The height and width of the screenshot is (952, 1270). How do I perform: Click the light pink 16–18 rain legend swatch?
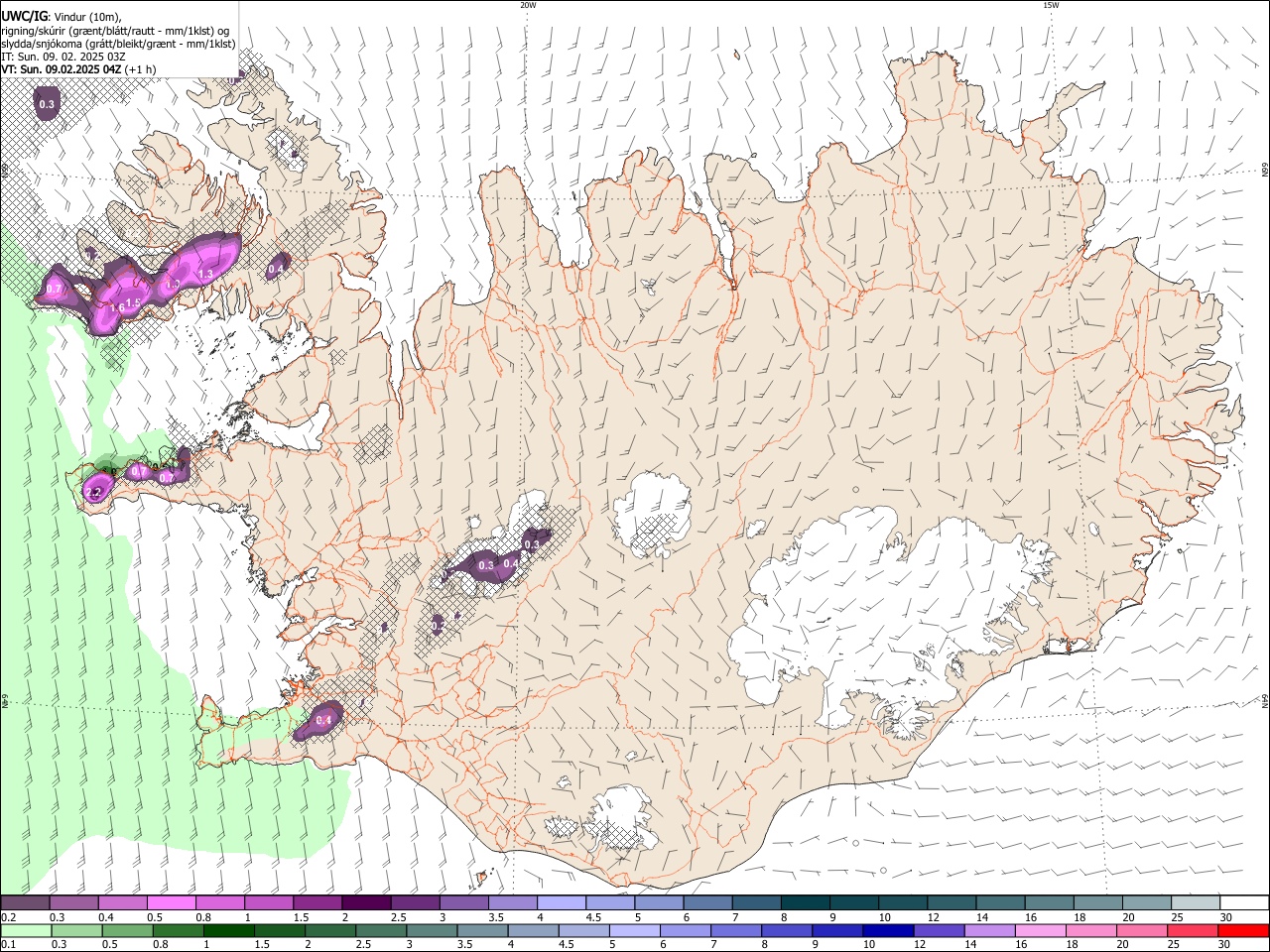tap(1041, 931)
